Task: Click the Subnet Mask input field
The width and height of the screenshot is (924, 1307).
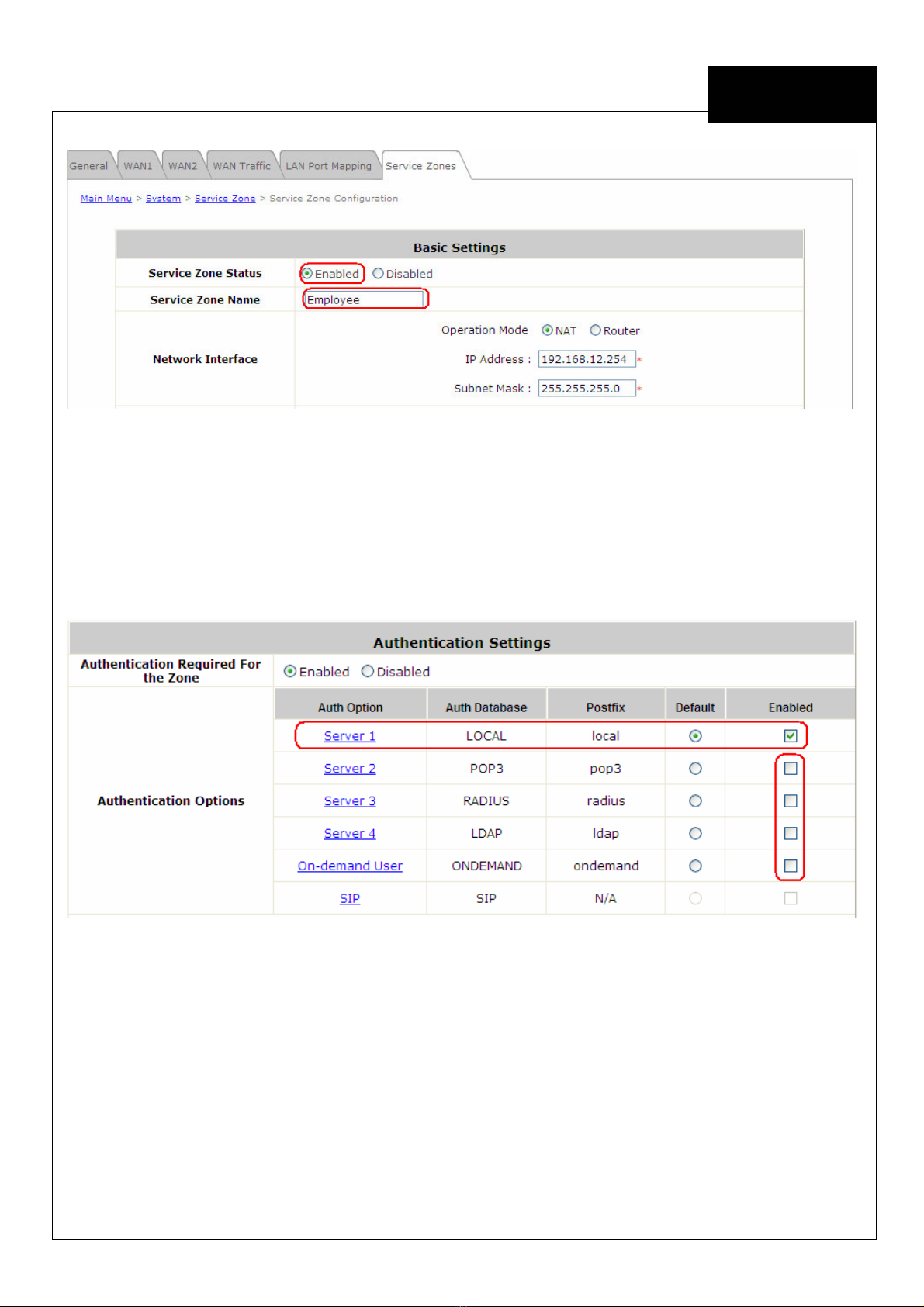Action: [x=587, y=389]
